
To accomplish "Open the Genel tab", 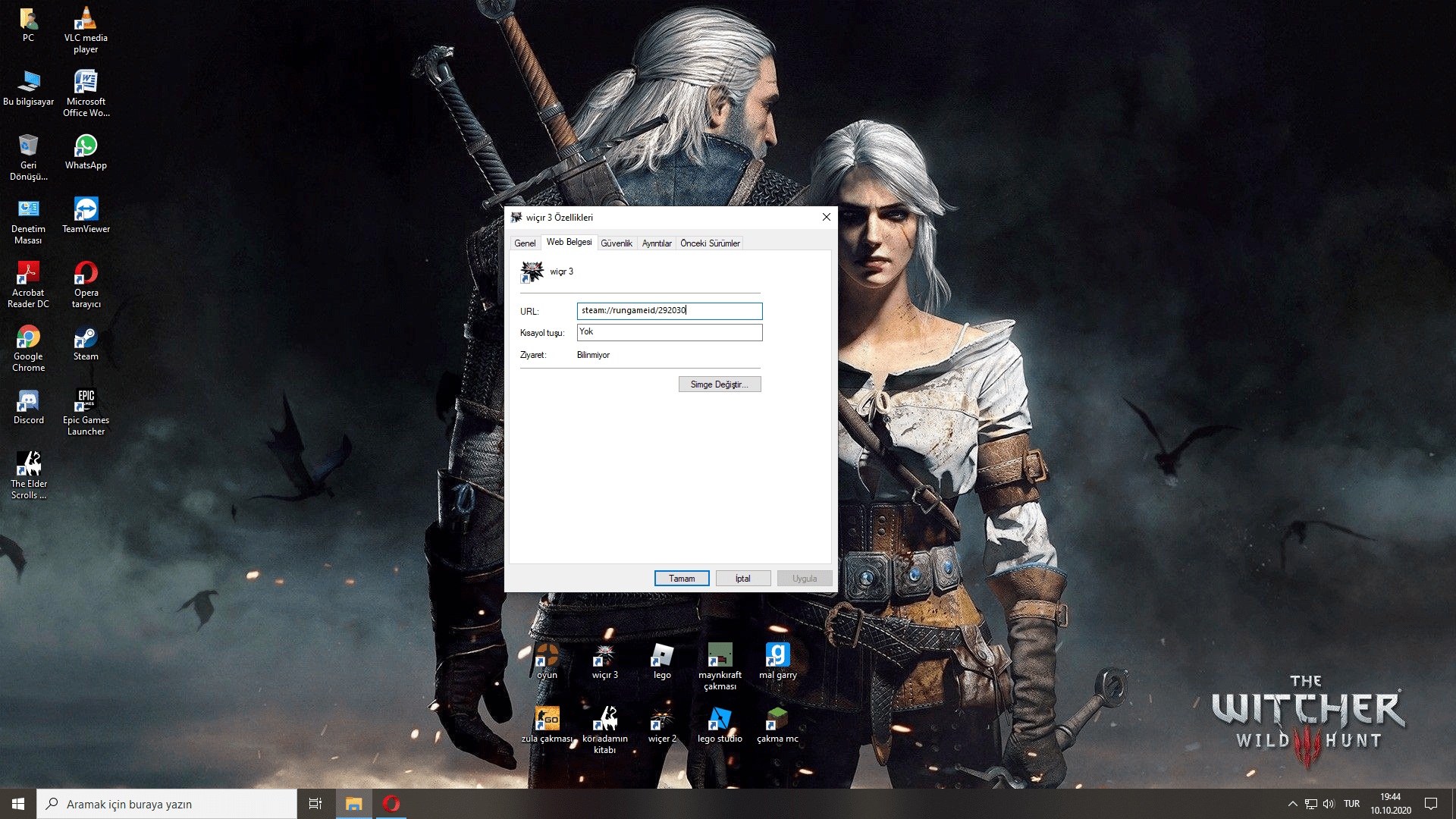I will coord(525,243).
